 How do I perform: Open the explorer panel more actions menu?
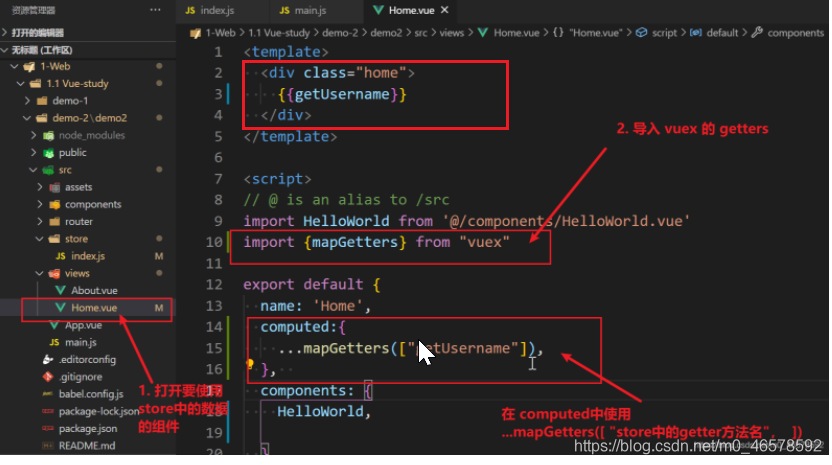pos(155,10)
